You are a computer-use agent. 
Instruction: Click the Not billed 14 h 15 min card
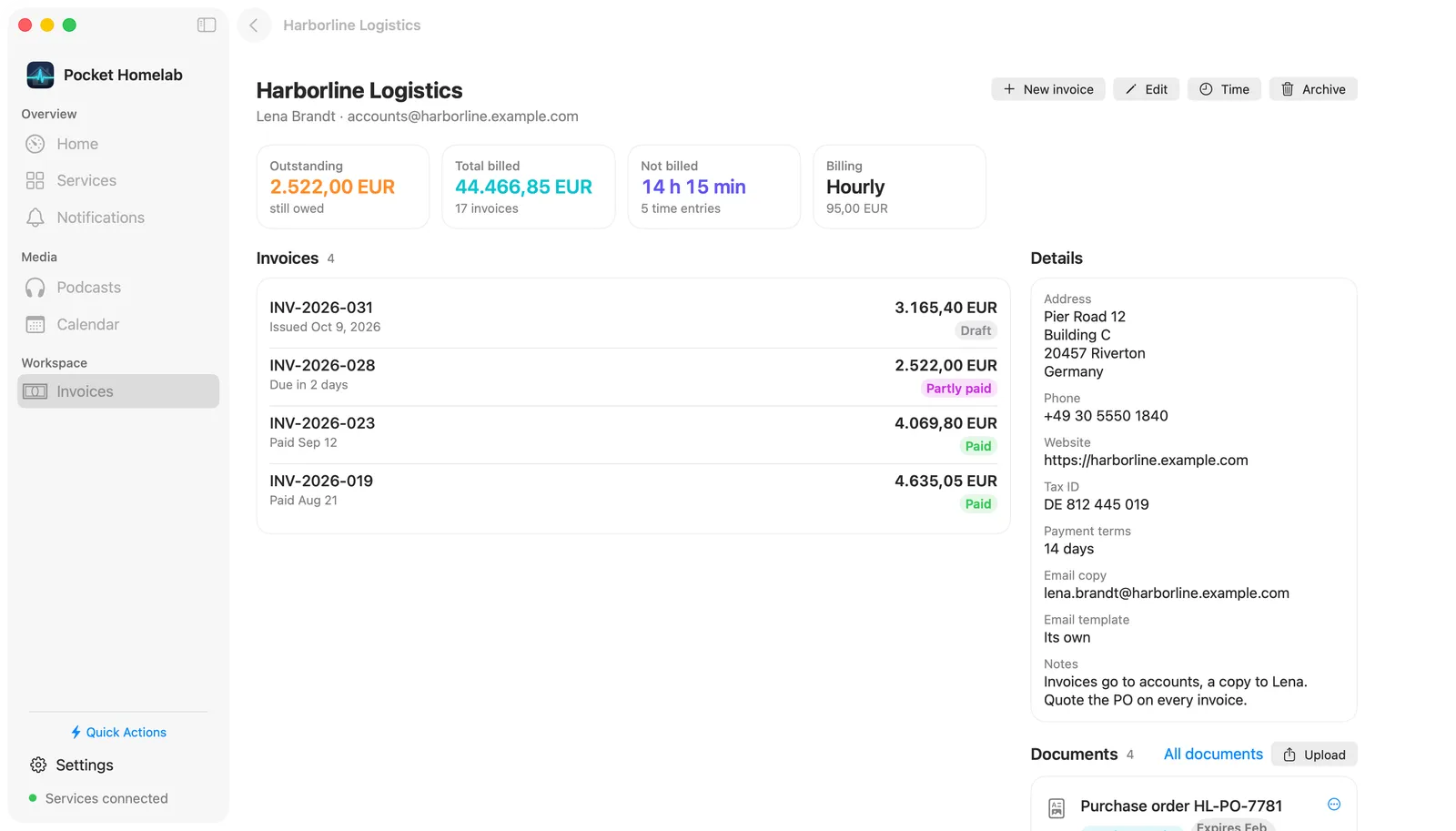(714, 187)
